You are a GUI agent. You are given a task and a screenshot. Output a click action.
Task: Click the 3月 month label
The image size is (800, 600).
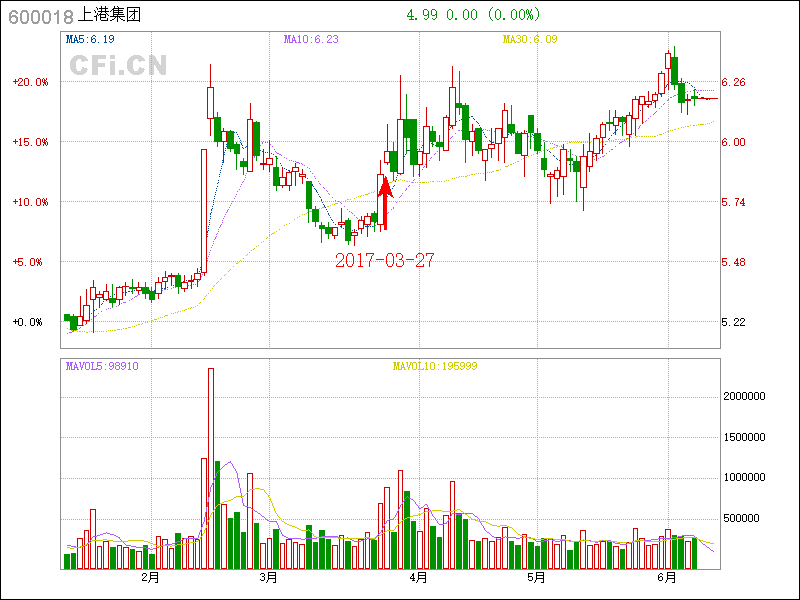(x=268, y=578)
